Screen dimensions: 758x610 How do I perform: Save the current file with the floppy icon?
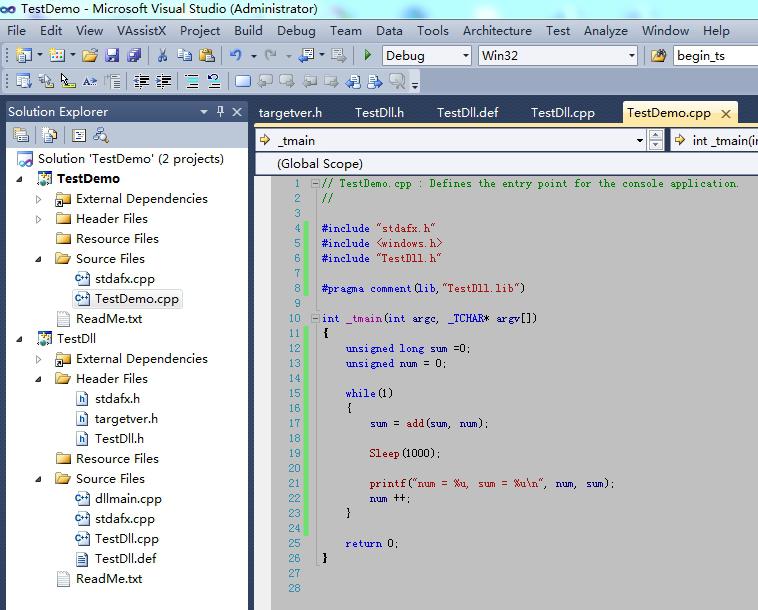pos(112,56)
